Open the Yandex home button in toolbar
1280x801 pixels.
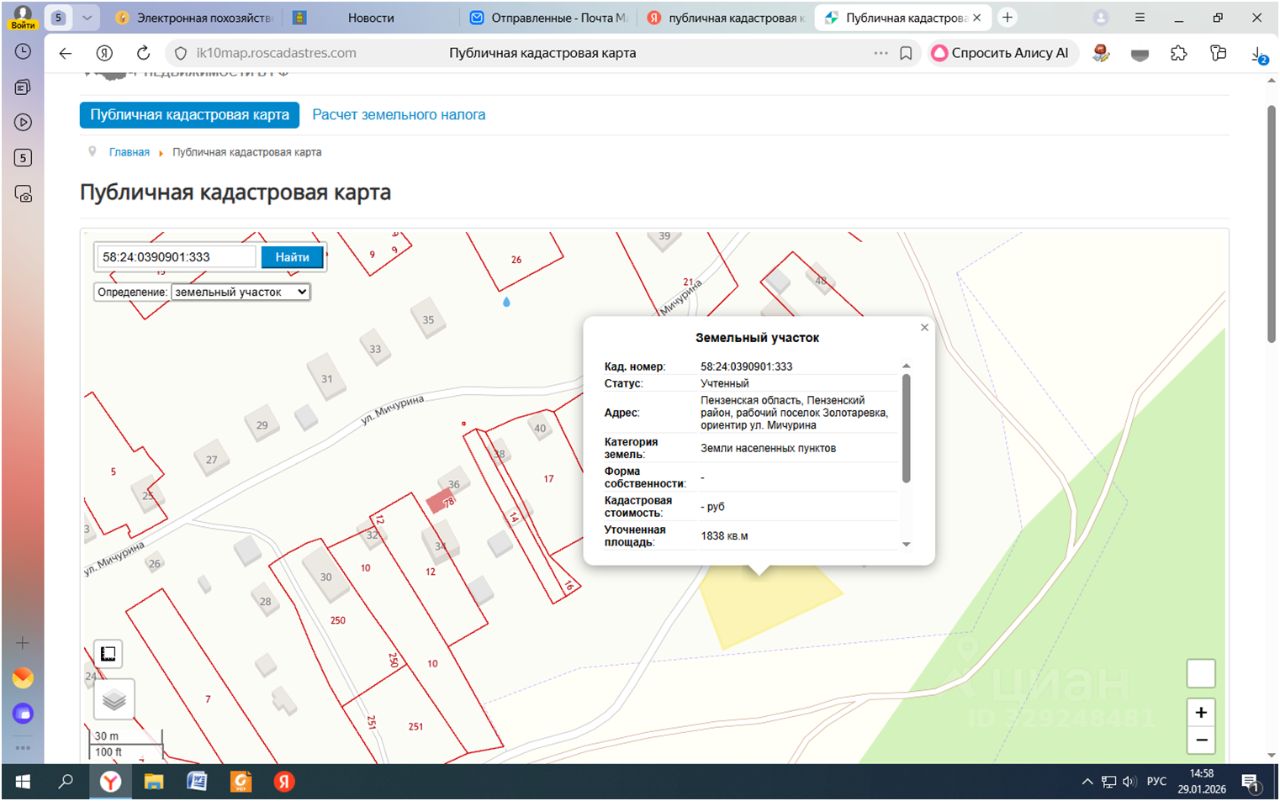(x=104, y=53)
